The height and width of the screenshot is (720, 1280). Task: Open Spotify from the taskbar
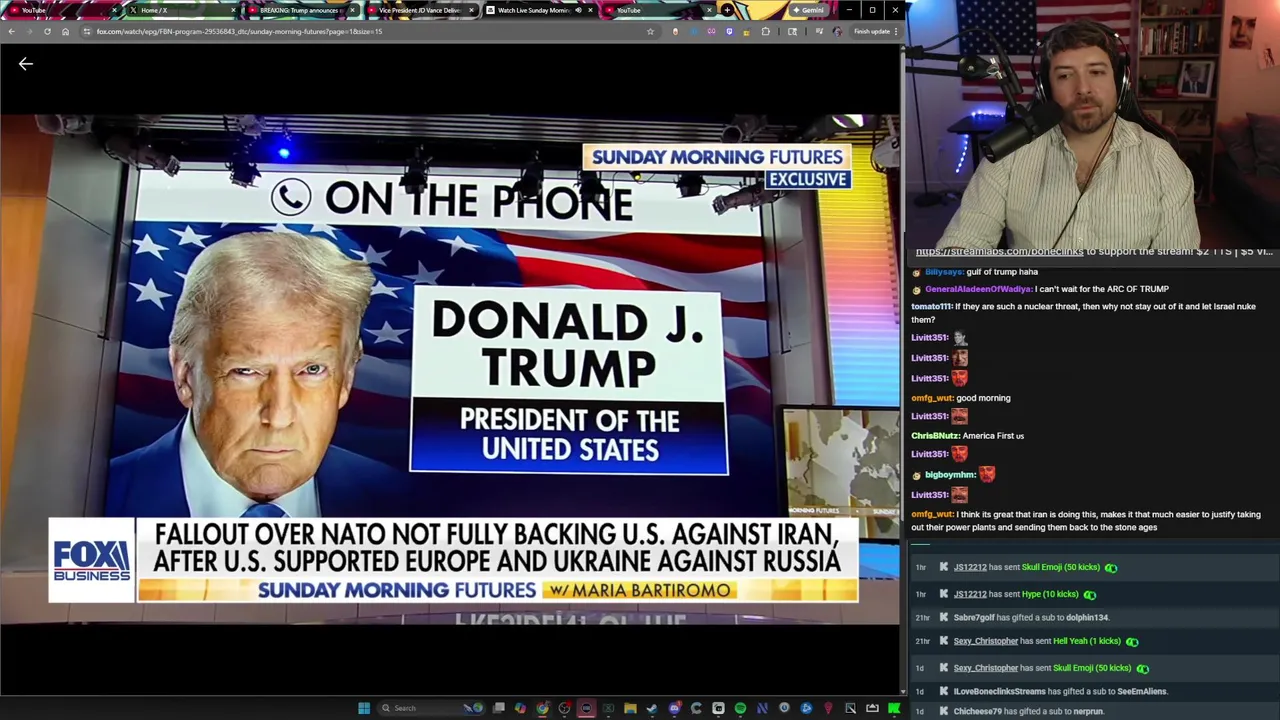[740, 708]
